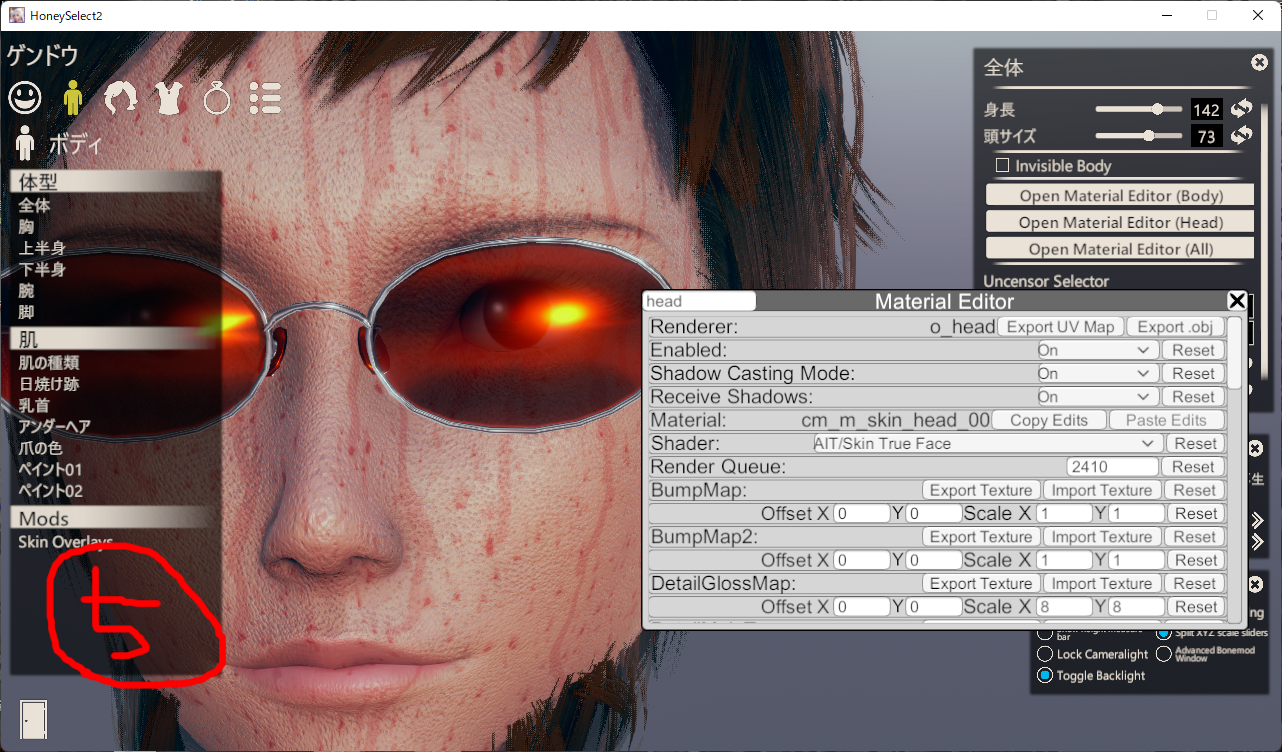Close the 全体 panel with its X icon

point(1259,63)
